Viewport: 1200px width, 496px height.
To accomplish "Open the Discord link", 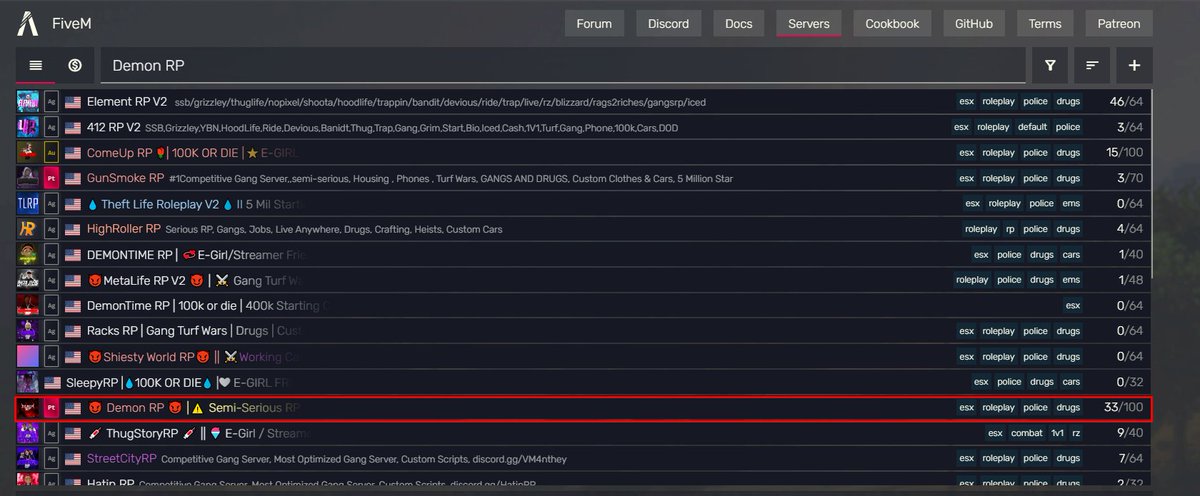I will pyautogui.click(x=668, y=23).
